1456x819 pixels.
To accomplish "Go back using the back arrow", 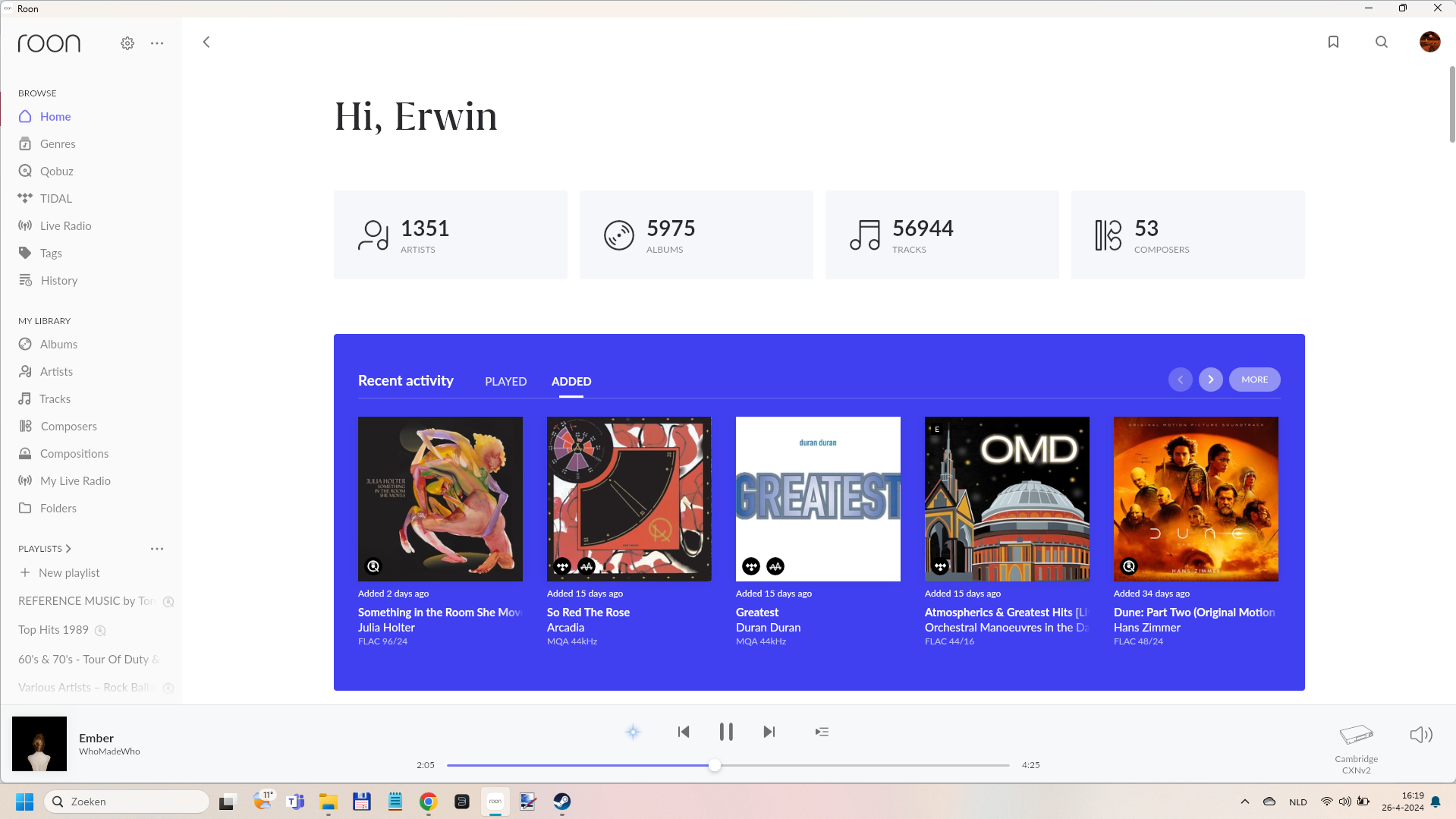I will click(x=206, y=42).
